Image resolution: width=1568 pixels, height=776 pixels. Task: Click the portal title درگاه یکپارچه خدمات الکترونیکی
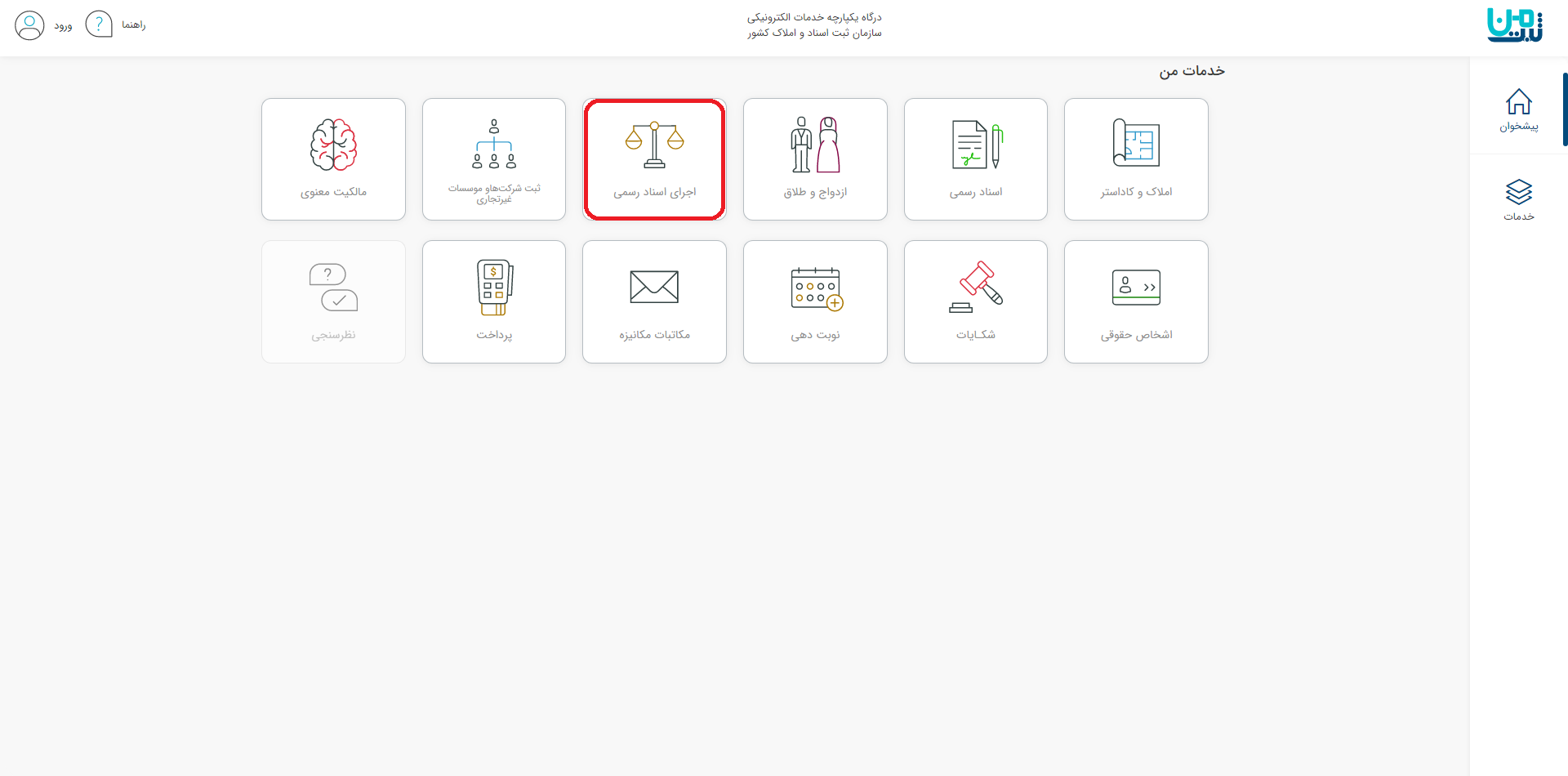tap(814, 17)
